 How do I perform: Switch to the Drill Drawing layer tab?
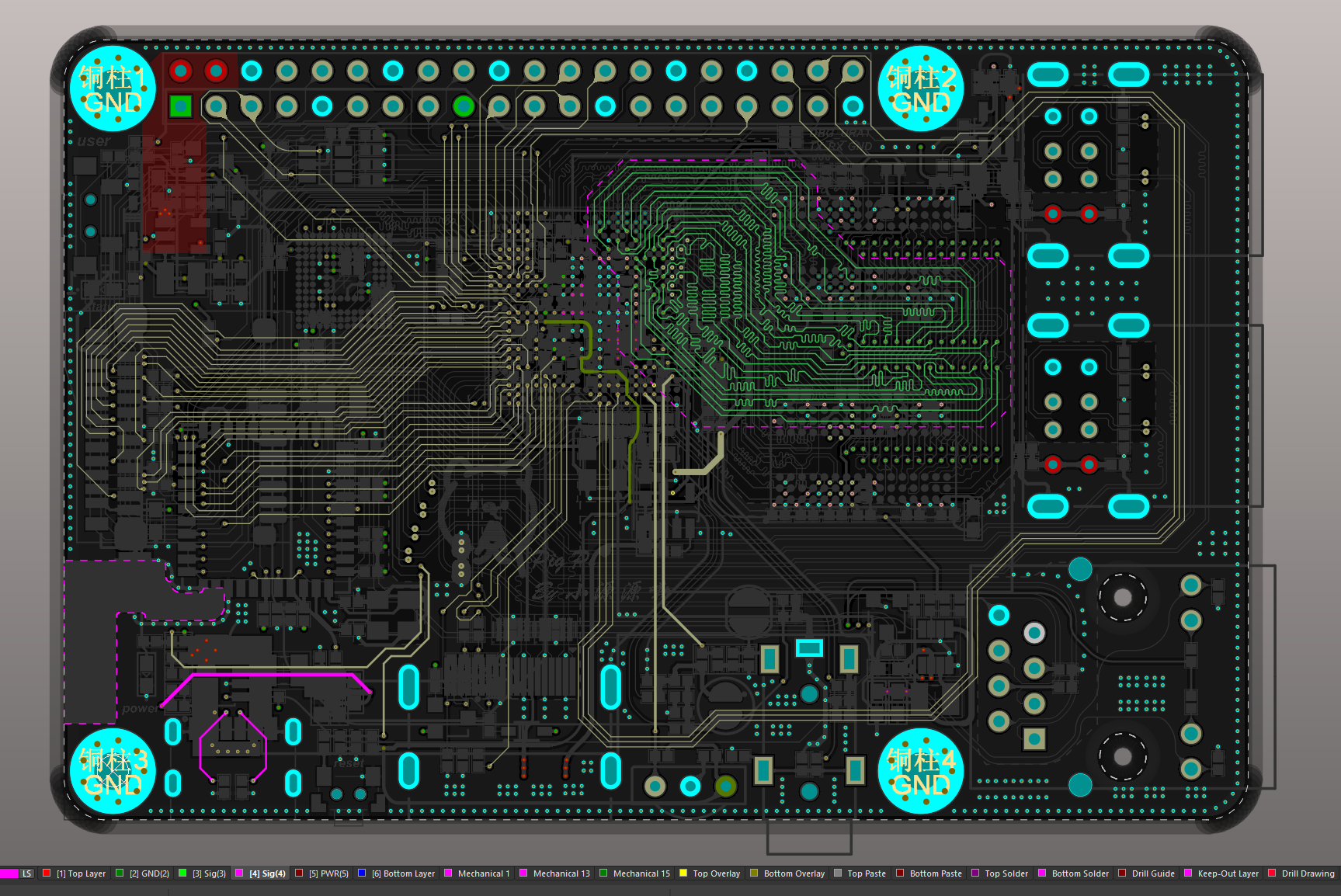click(x=1308, y=873)
